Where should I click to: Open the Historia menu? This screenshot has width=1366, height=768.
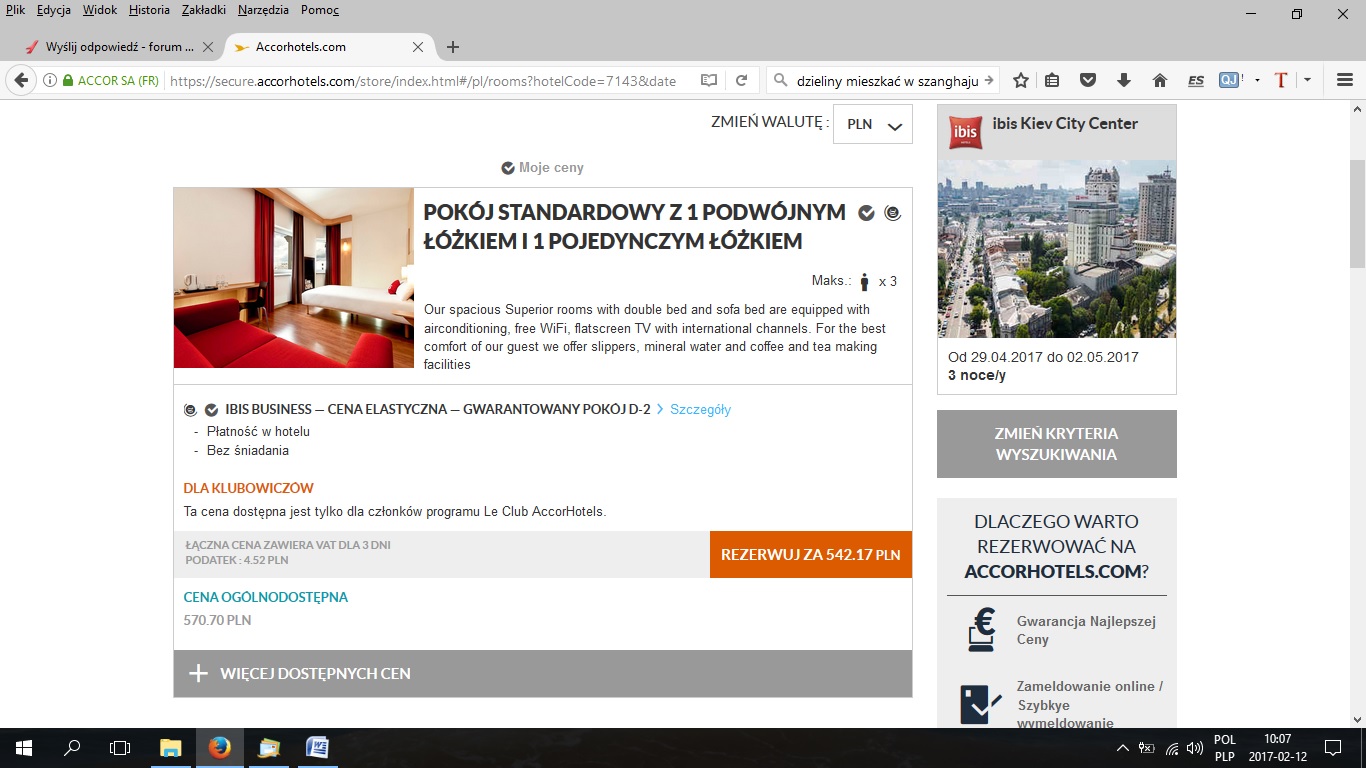(x=149, y=10)
